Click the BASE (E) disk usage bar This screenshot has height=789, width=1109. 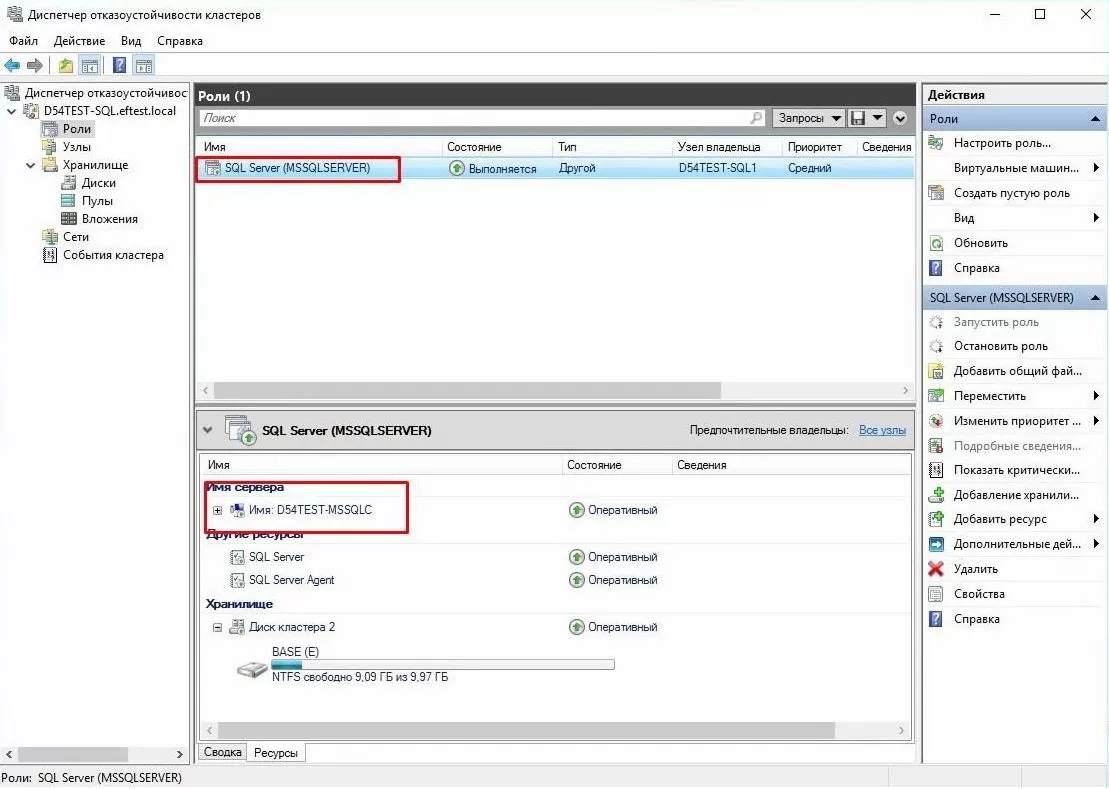[443, 665]
